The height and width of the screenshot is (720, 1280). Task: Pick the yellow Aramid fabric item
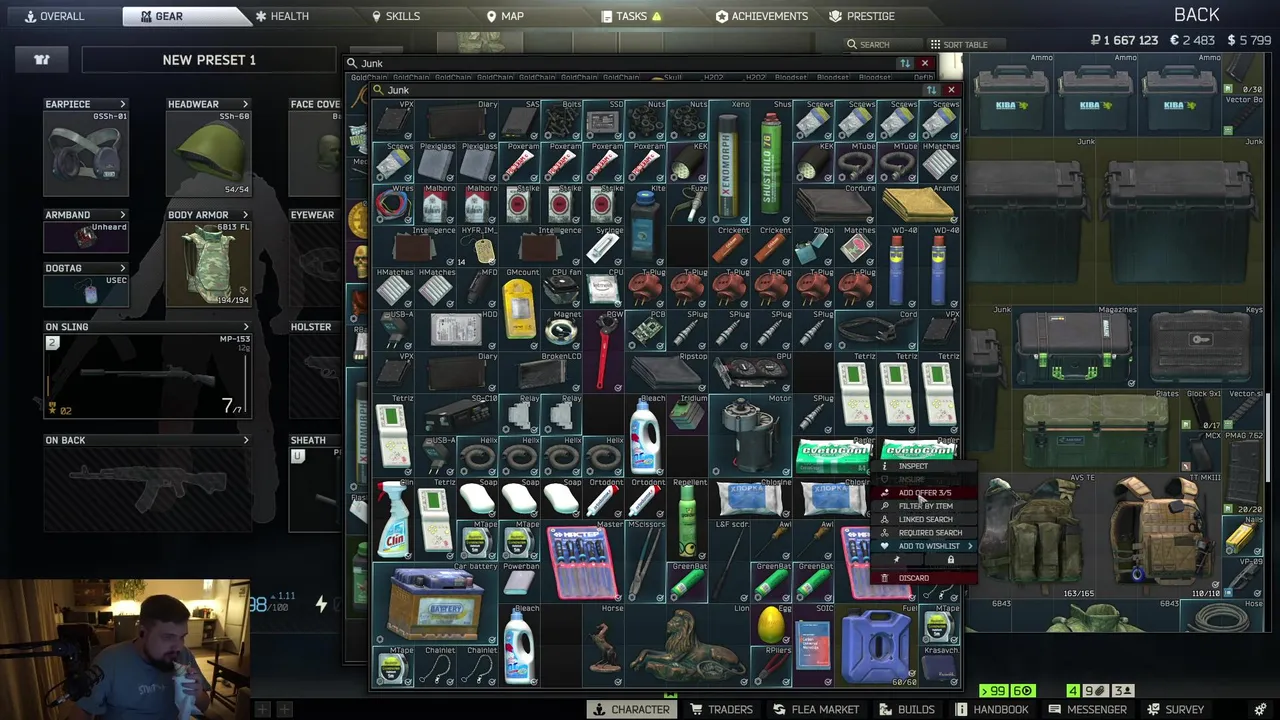coord(918,204)
